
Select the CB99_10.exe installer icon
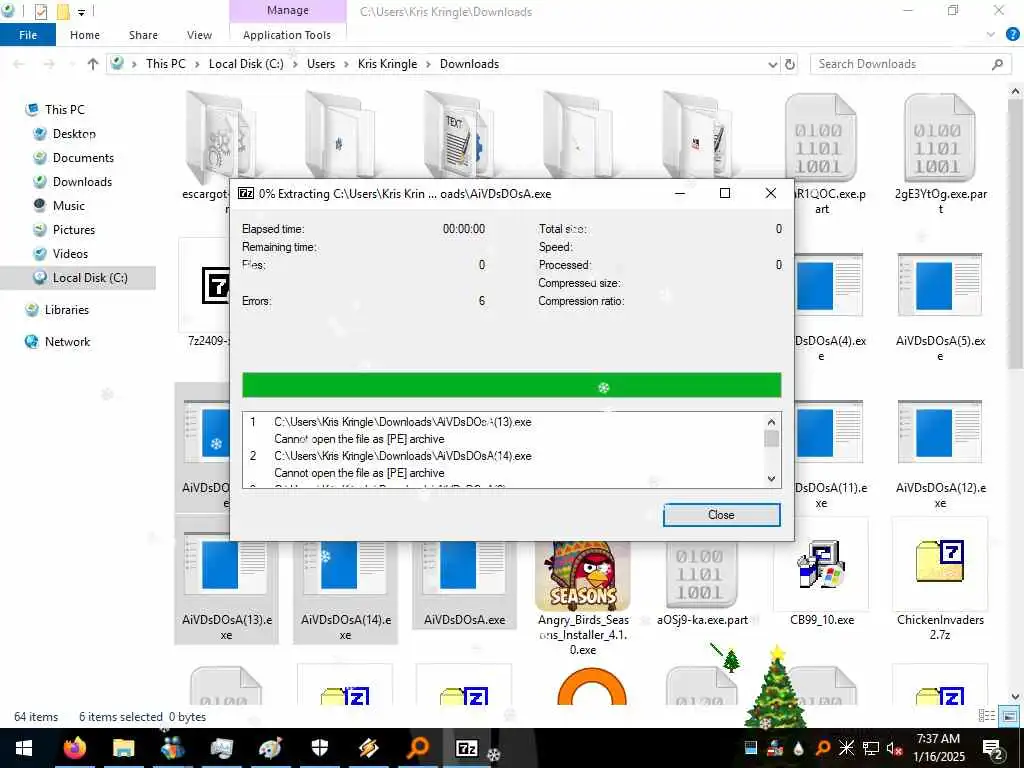pos(821,564)
